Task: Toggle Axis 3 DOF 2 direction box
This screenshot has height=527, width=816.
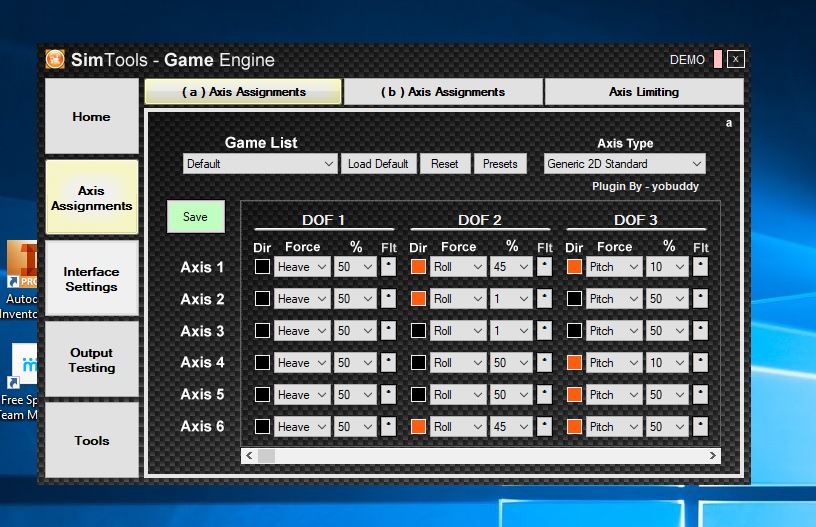Action: tap(418, 331)
